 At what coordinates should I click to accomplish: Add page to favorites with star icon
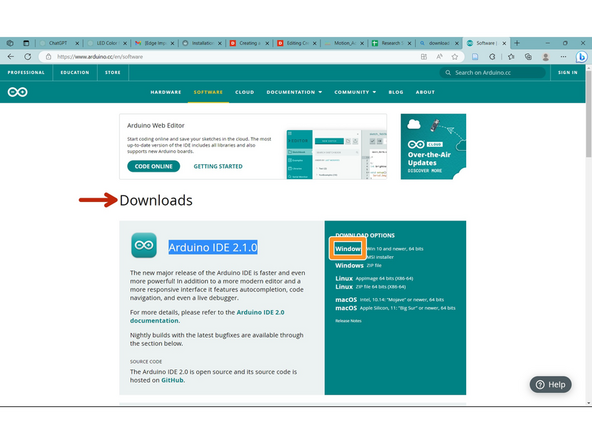click(x=455, y=57)
